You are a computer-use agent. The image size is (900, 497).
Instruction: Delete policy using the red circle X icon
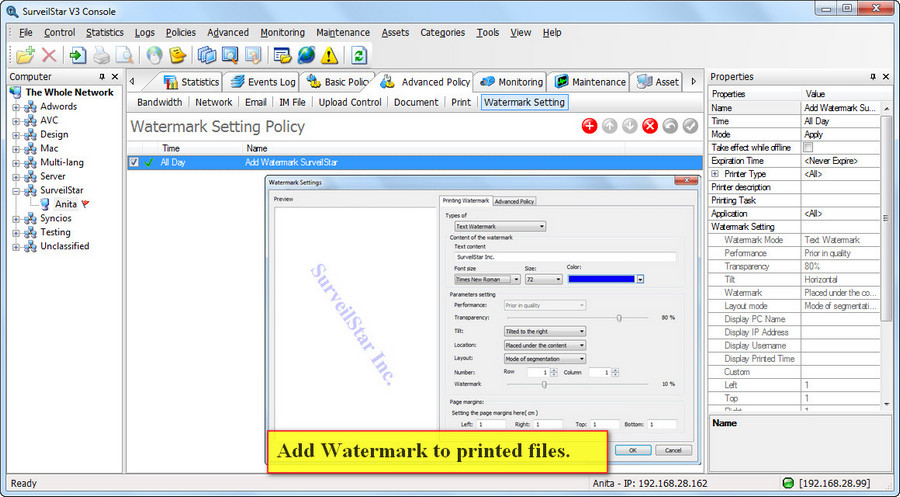pos(650,126)
